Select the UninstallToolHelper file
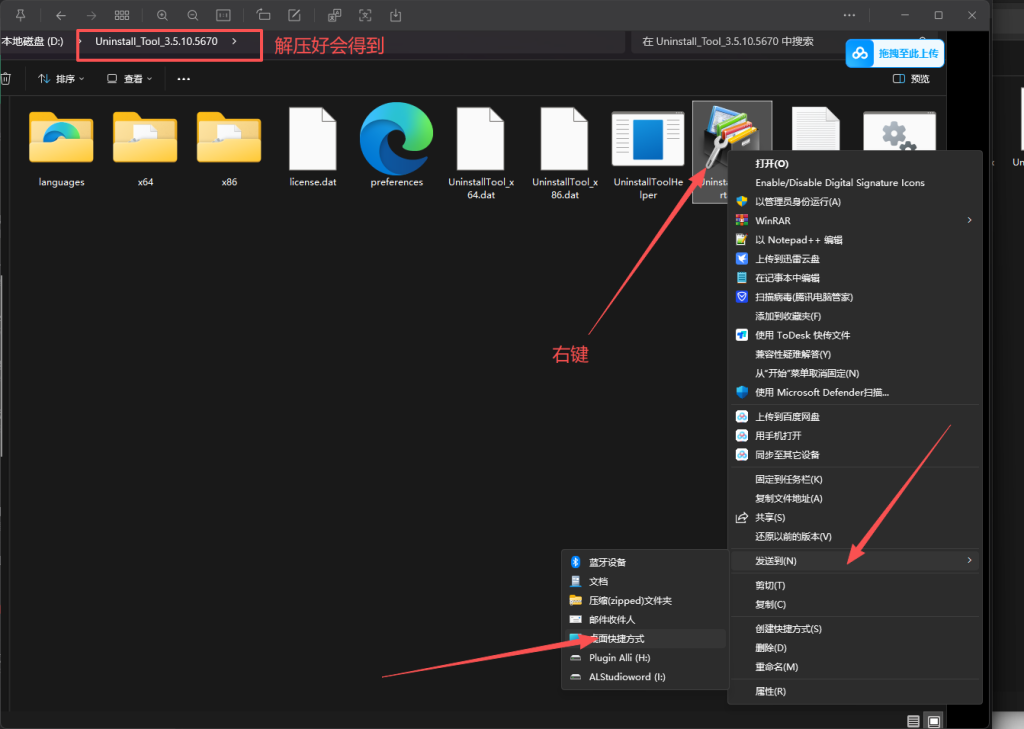Image resolution: width=1024 pixels, height=729 pixels. tap(648, 155)
